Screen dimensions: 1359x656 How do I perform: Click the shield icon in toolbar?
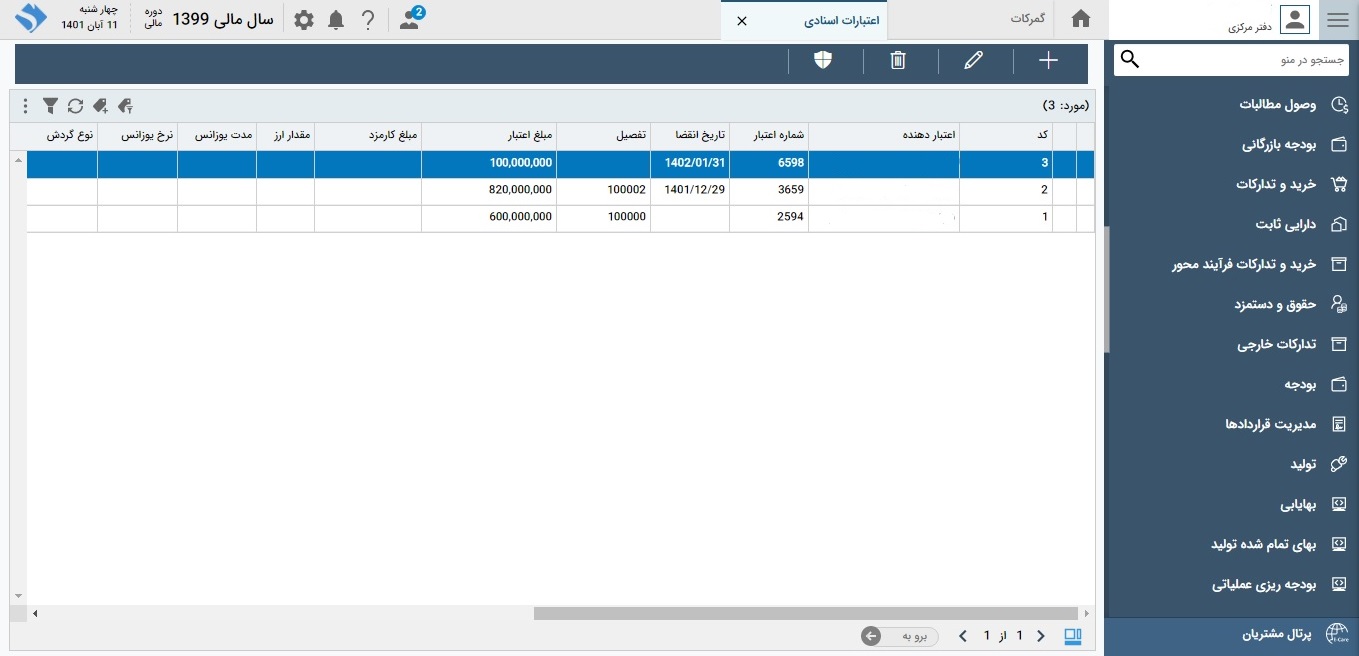coord(823,61)
